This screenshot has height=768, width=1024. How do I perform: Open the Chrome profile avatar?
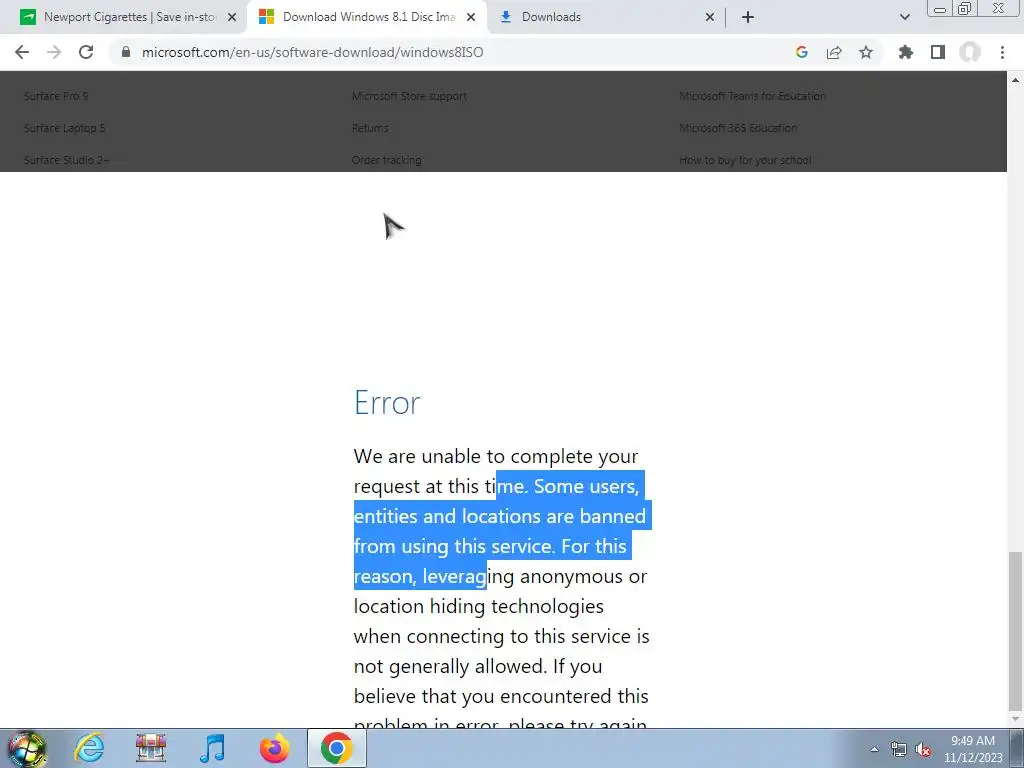point(970,52)
